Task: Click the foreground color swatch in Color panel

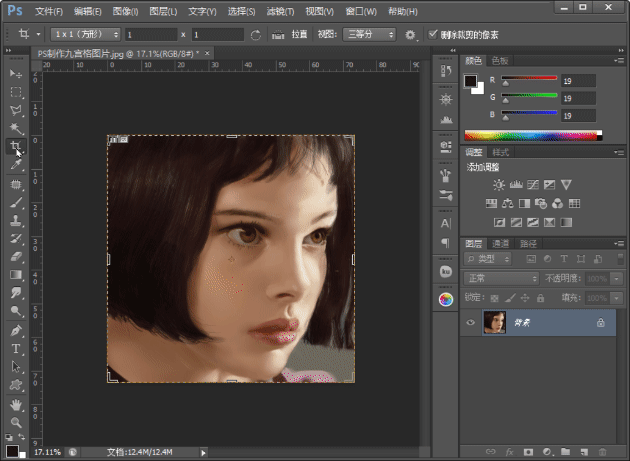Action: pyautogui.click(x=470, y=81)
